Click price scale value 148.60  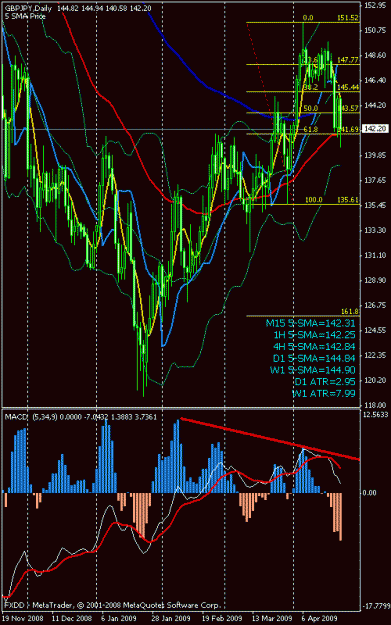point(375,55)
